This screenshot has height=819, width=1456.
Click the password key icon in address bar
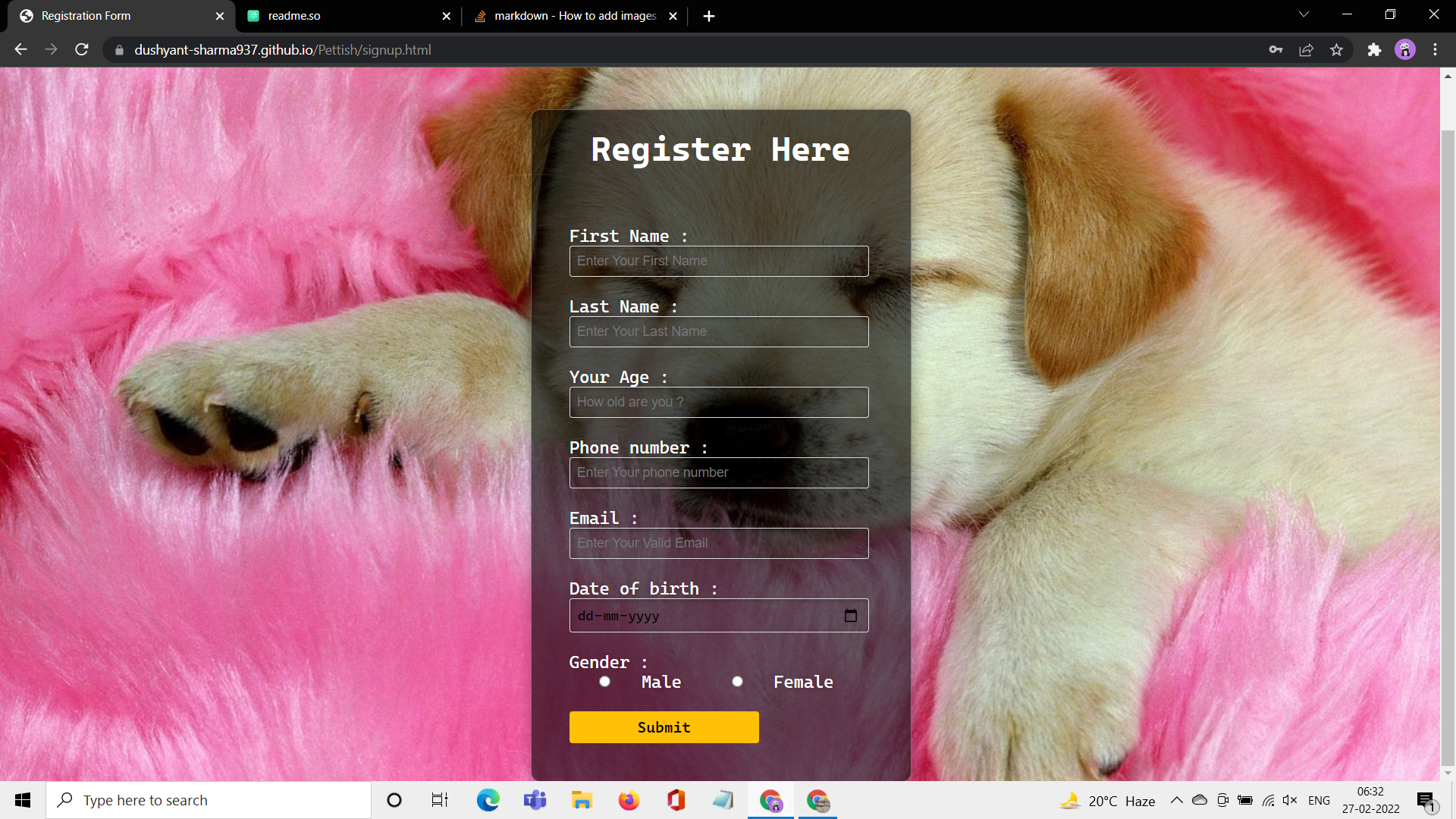point(1276,49)
